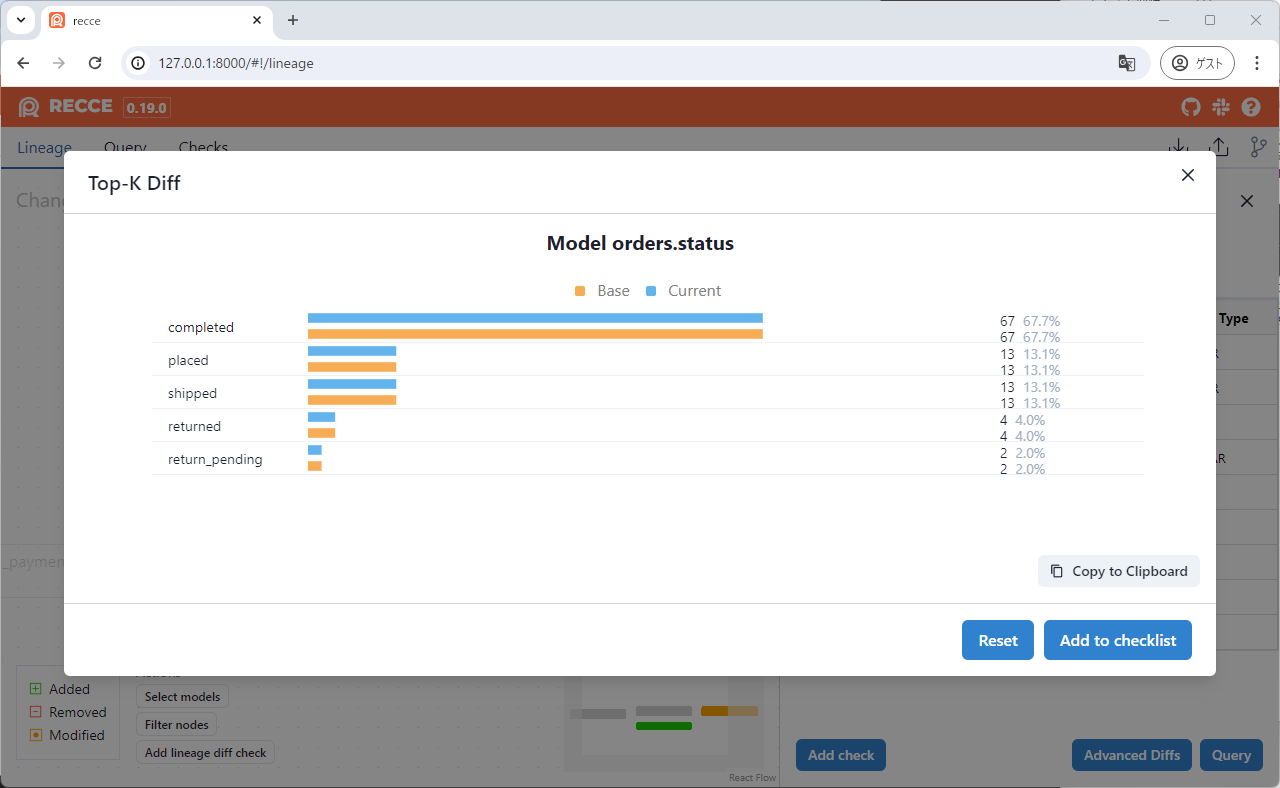The height and width of the screenshot is (788, 1280).
Task: Switch to the Lineage tab
Action: pyautogui.click(x=44, y=147)
